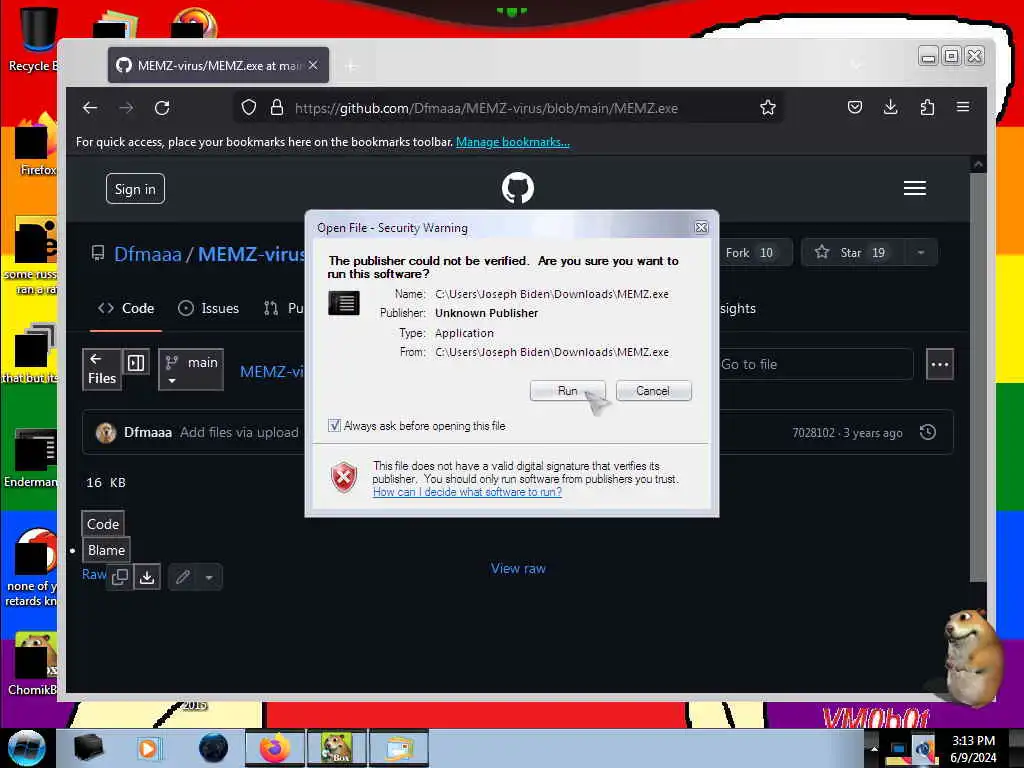Click Run in the Security Warning dialog
The height and width of the screenshot is (768, 1024).
tap(567, 391)
